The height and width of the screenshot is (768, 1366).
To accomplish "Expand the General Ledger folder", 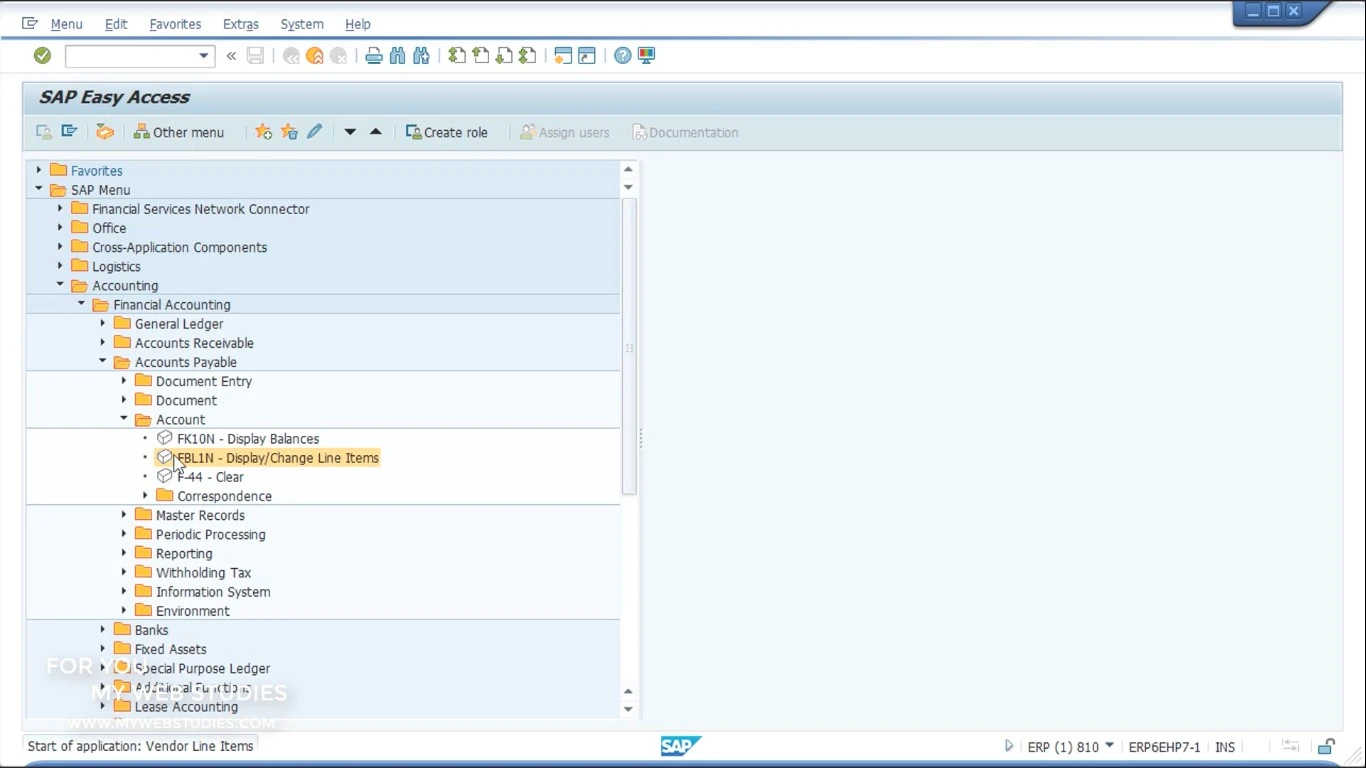I will pos(102,323).
